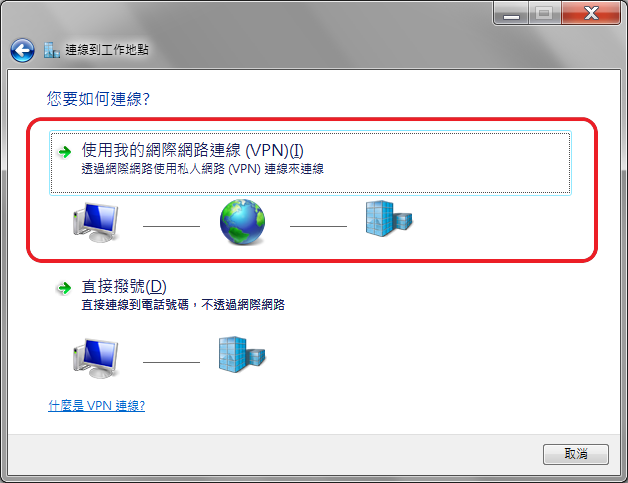This screenshot has width=628, height=483.
Task: Click the dial-up description 直接連線到電話號碼
Action: click(x=135, y=305)
